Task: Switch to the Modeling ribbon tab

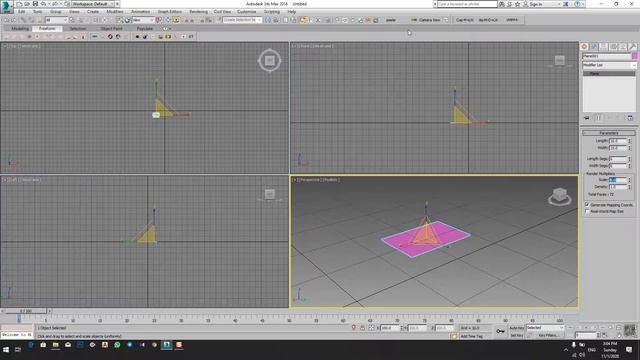Action: click(20, 29)
